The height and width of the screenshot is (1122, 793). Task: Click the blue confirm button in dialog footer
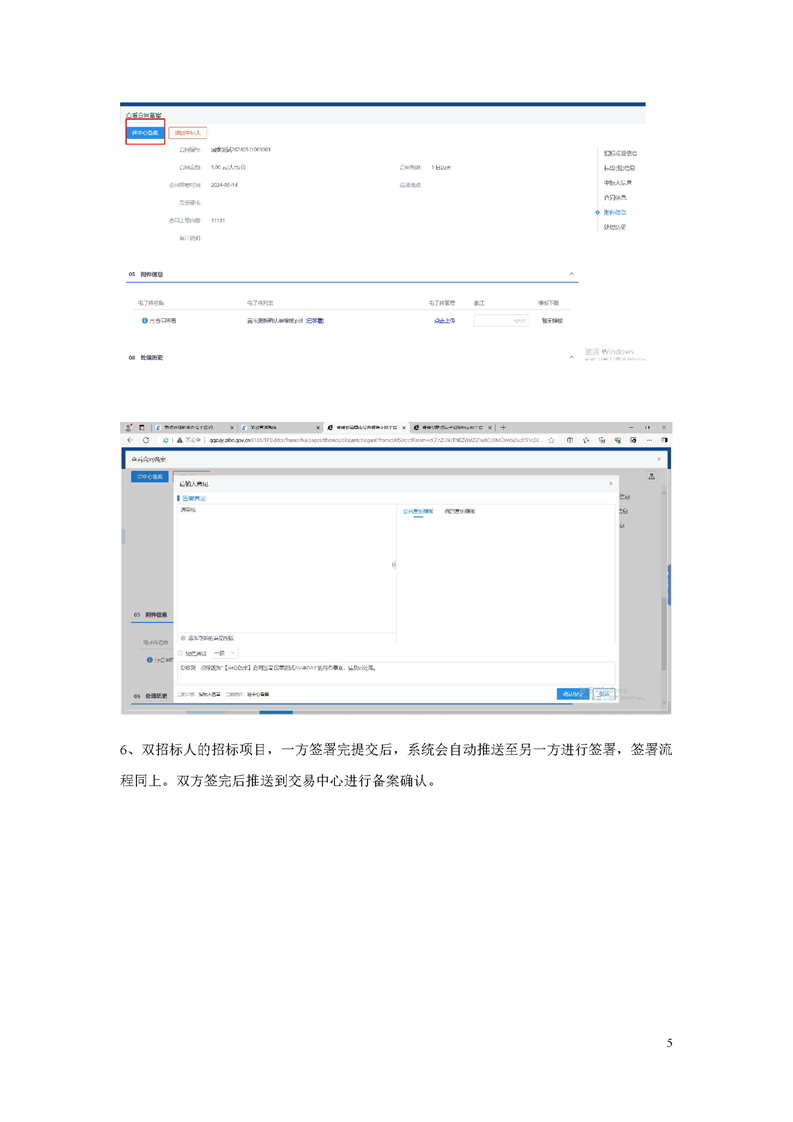pos(572,694)
